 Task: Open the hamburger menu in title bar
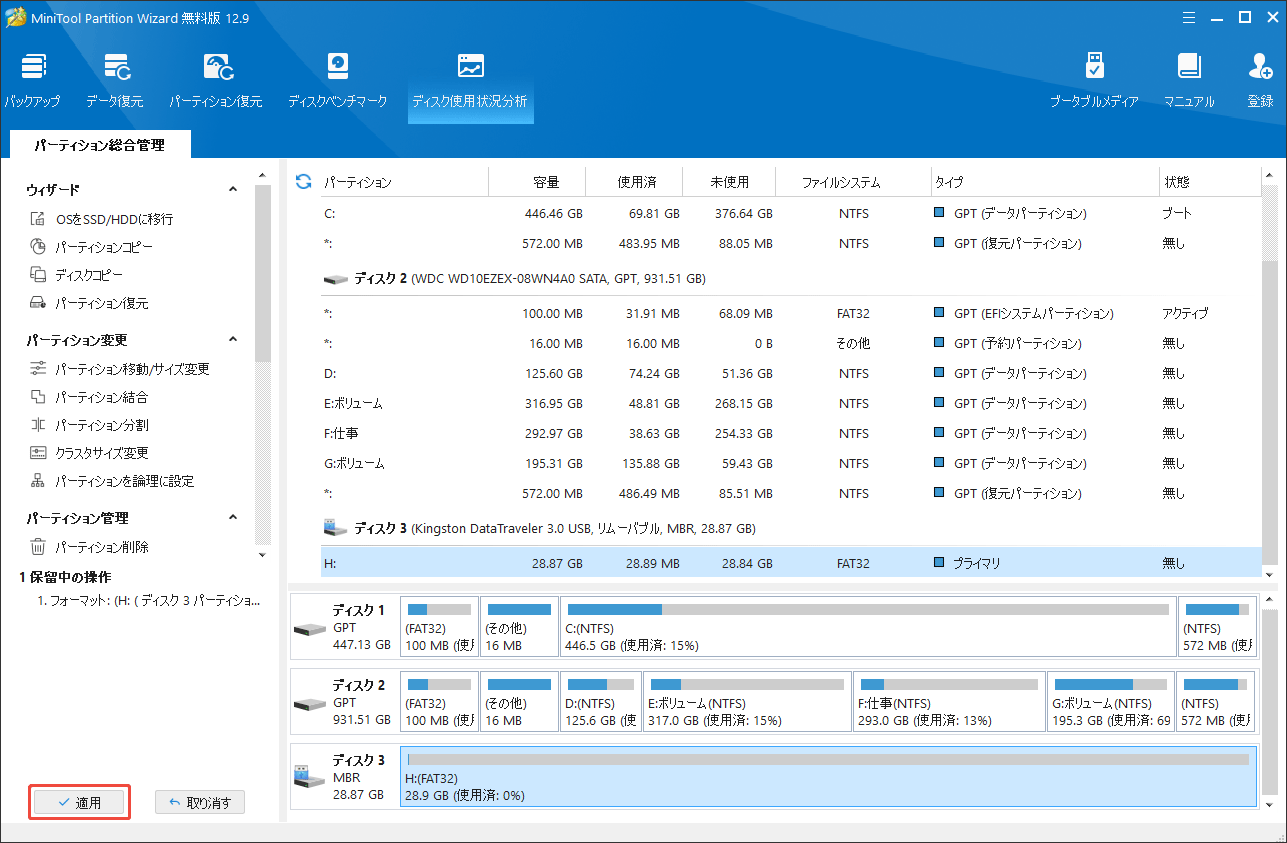pyautogui.click(x=1188, y=17)
